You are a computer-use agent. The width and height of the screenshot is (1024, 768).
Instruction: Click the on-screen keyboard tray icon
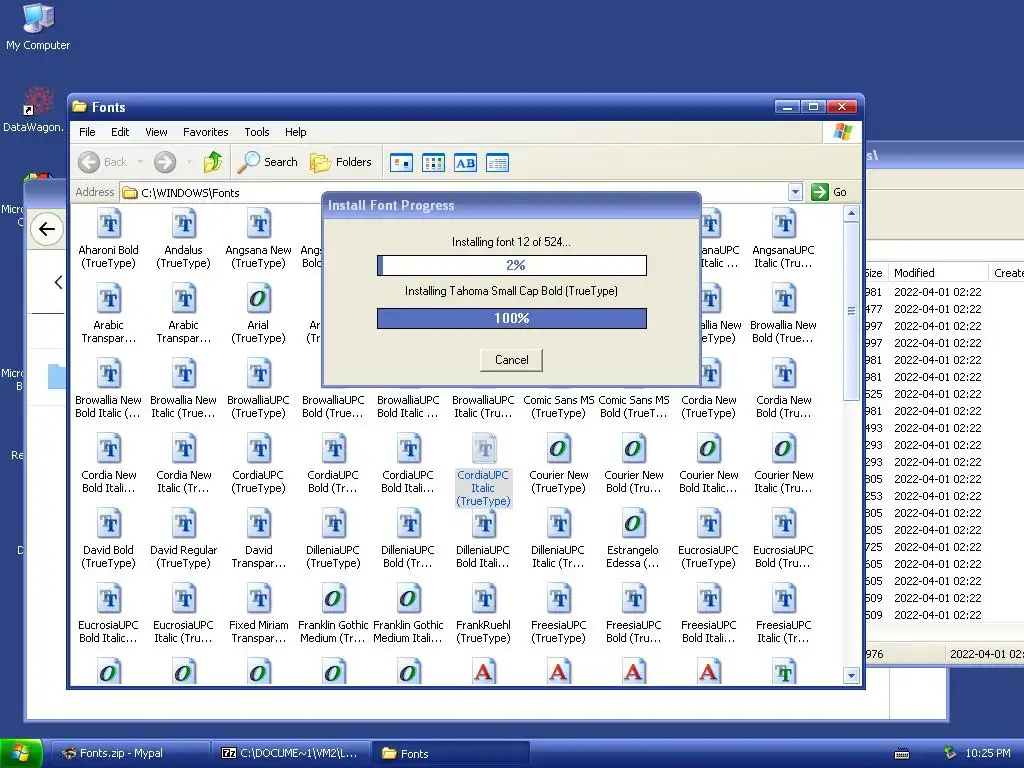click(x=902, y=754)
